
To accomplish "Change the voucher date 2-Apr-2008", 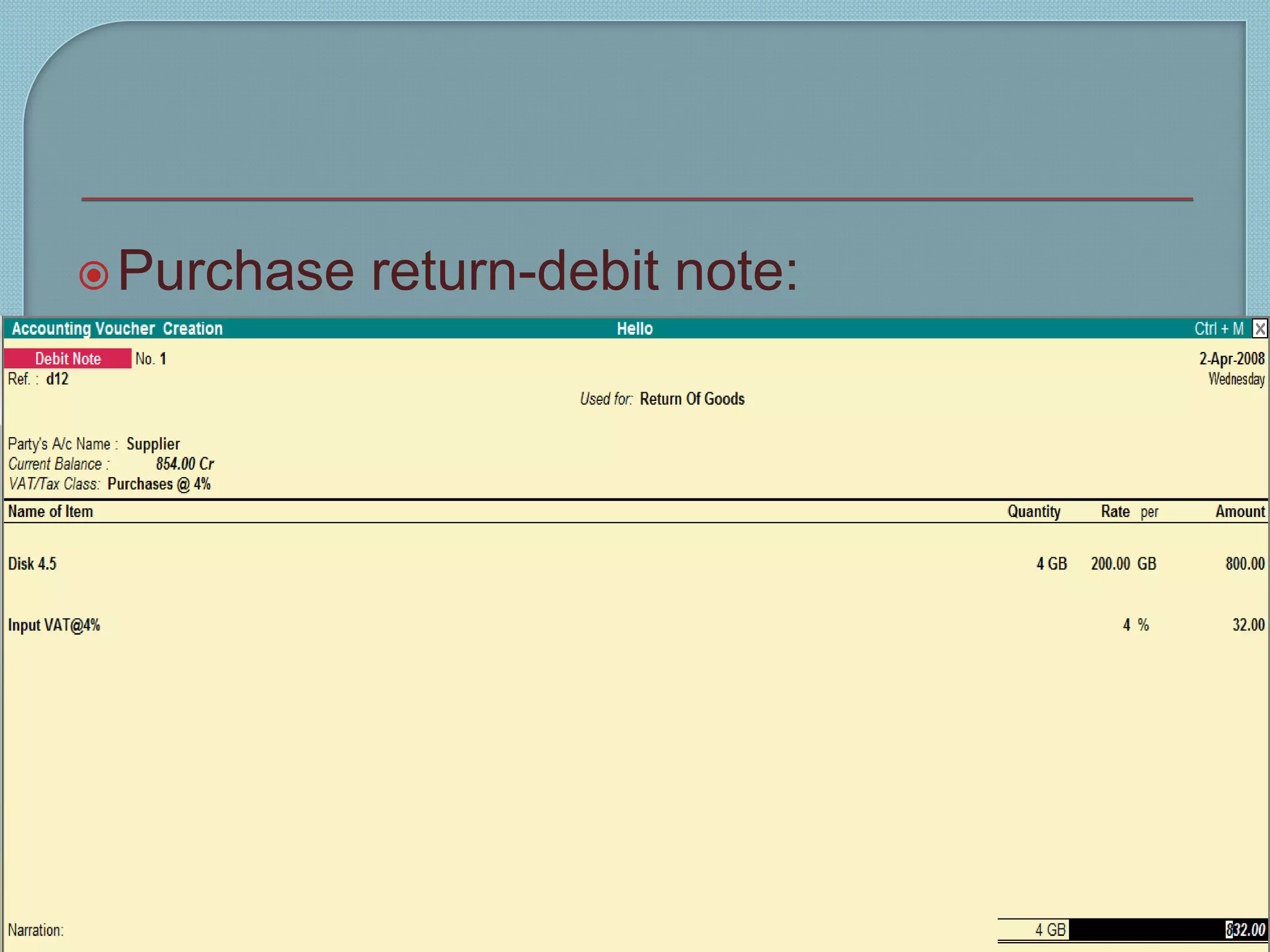I will (x=1232, y=358).
